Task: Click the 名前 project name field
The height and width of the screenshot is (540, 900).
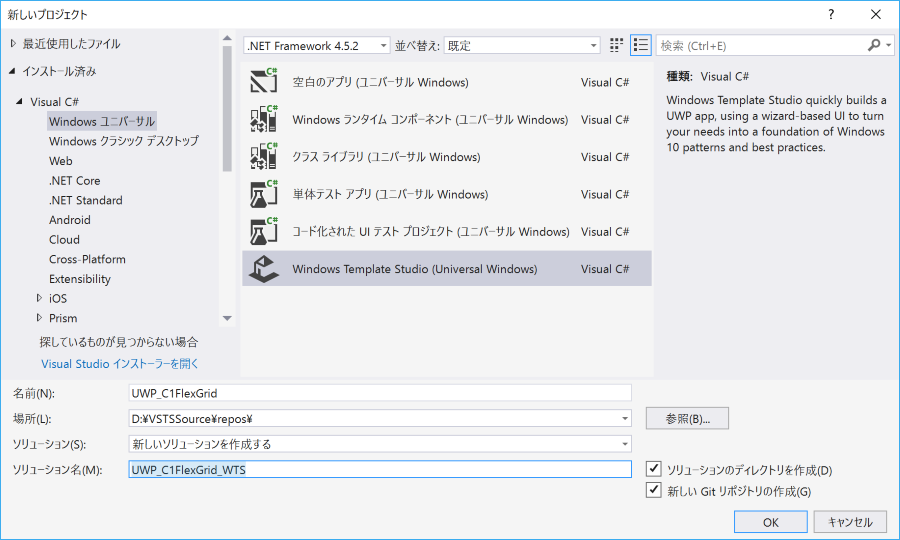Action: pyautogui.click(x=380, y=393)
